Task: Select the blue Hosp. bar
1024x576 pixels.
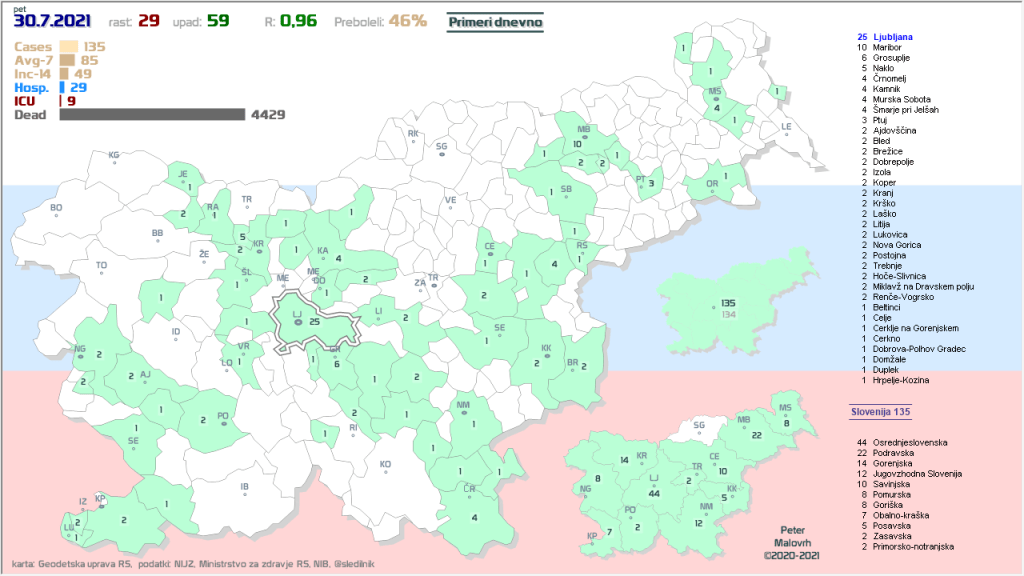Action: (62, 88)
